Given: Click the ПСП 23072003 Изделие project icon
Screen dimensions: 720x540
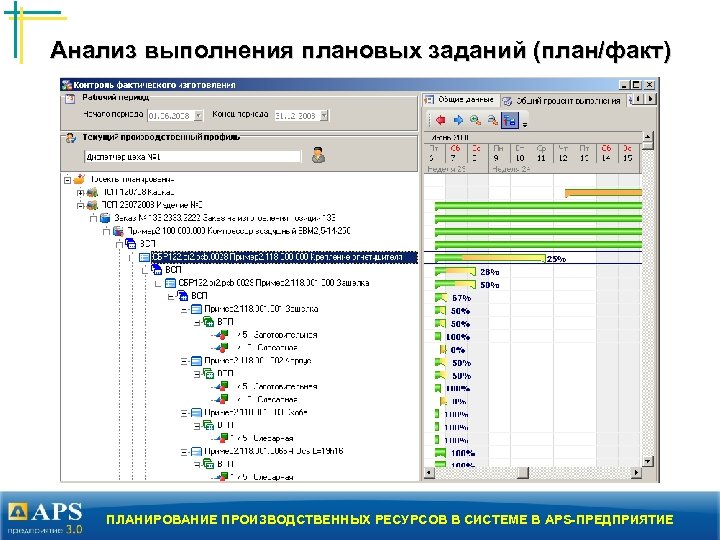Looking at the screenshot, I should click(x=92, y=205).
